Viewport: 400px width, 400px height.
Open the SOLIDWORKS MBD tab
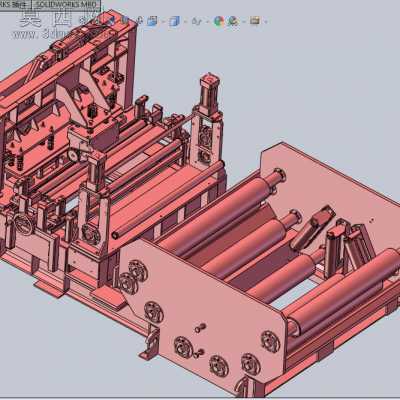click(x=66, y=4)
